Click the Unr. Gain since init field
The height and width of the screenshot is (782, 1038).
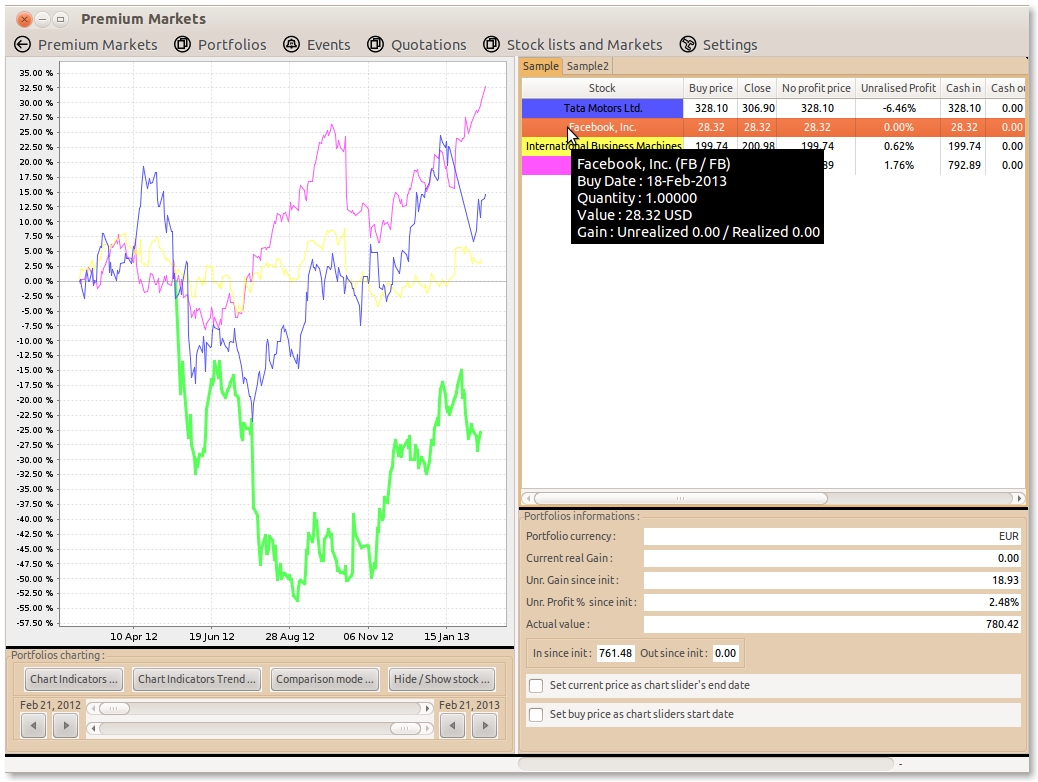832,580
